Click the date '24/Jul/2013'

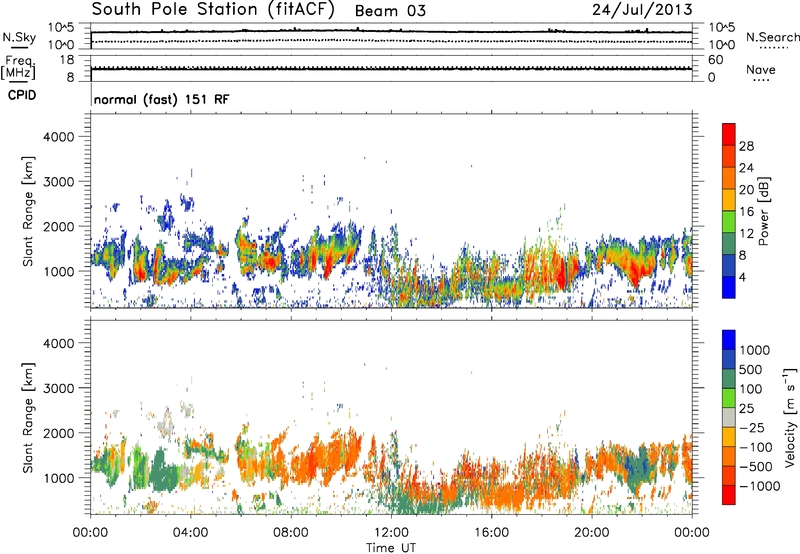[x=642, y=10]
